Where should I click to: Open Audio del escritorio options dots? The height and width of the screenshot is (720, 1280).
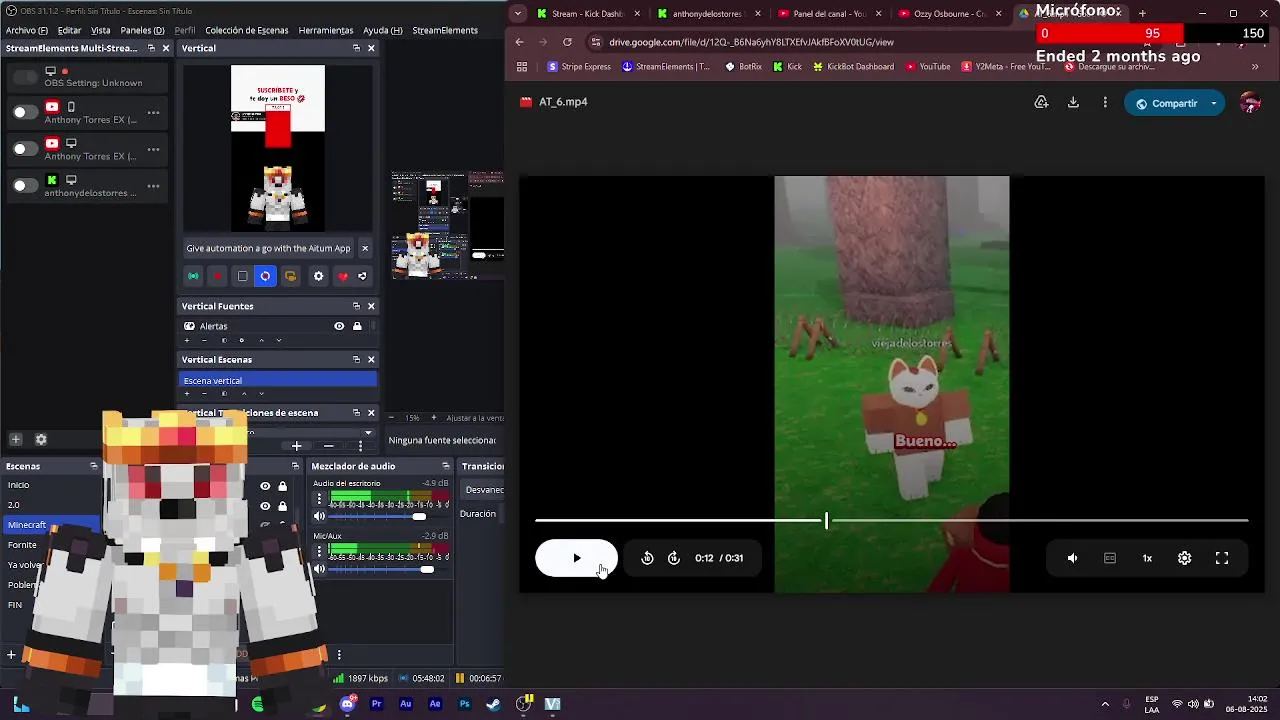click(x=320, y=498)
